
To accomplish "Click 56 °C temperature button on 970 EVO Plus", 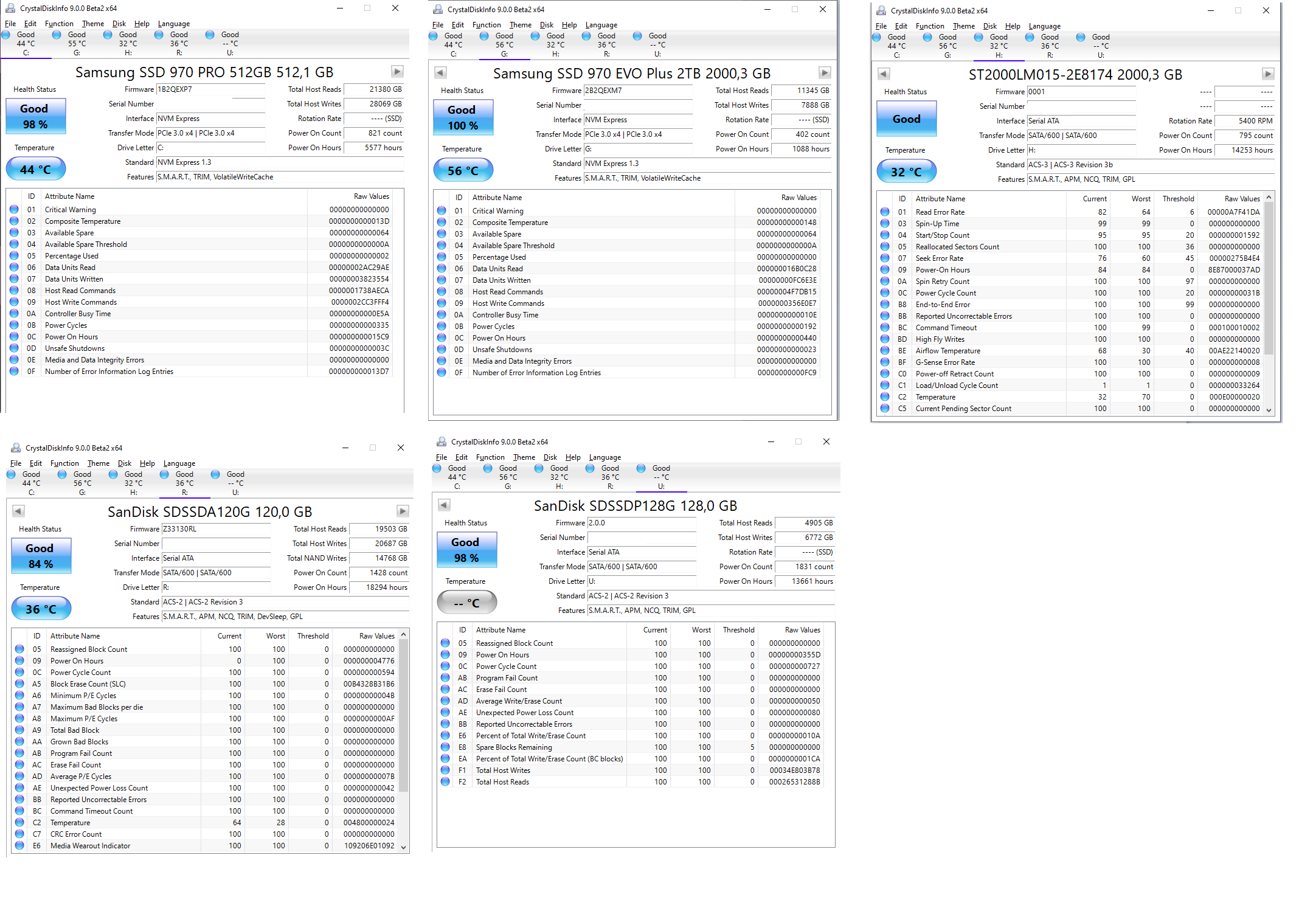I will pos(463,171).
